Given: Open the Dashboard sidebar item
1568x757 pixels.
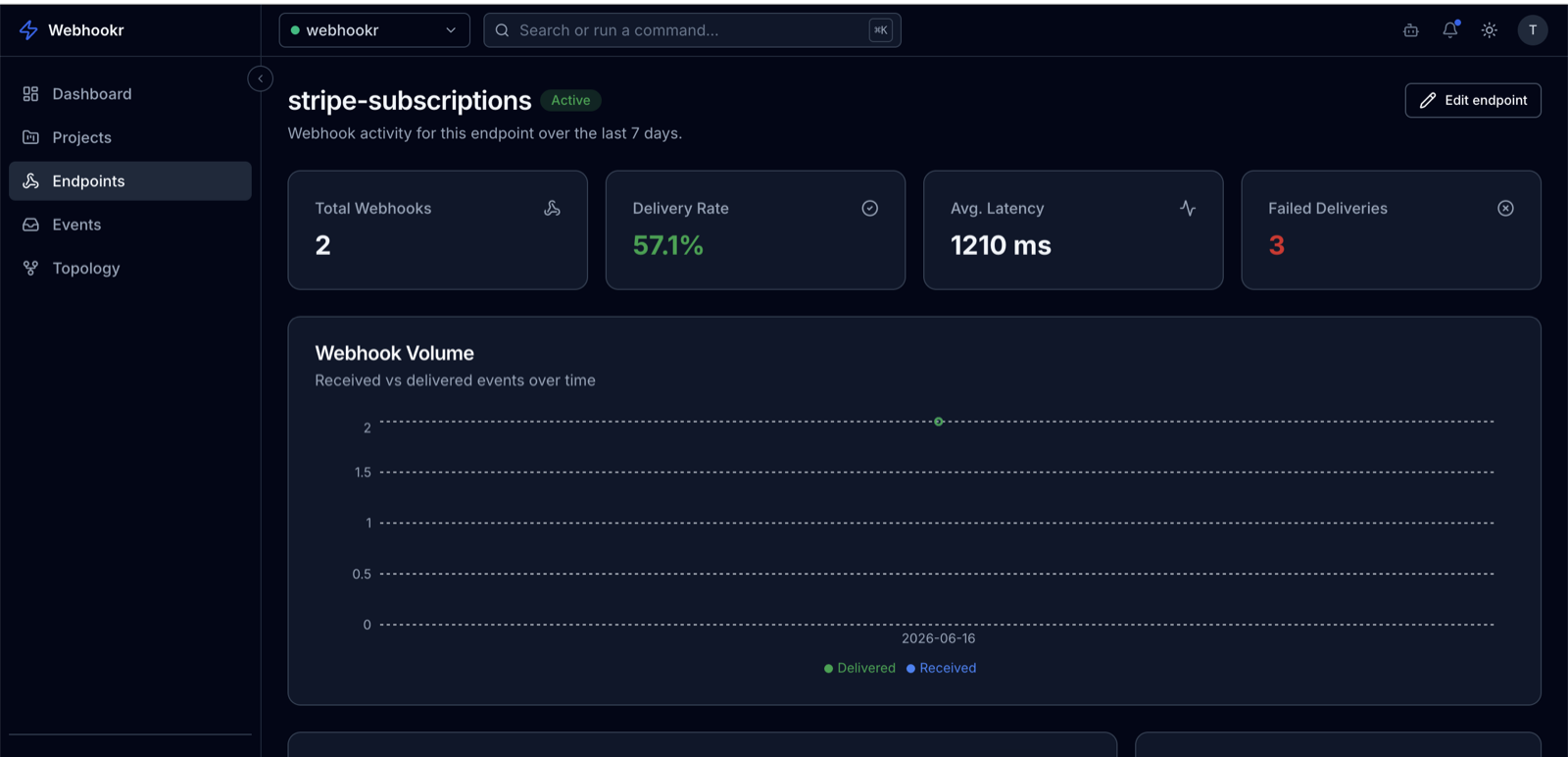Looking at the screenshot, I should pyautogui.click(x=130, y=94).
